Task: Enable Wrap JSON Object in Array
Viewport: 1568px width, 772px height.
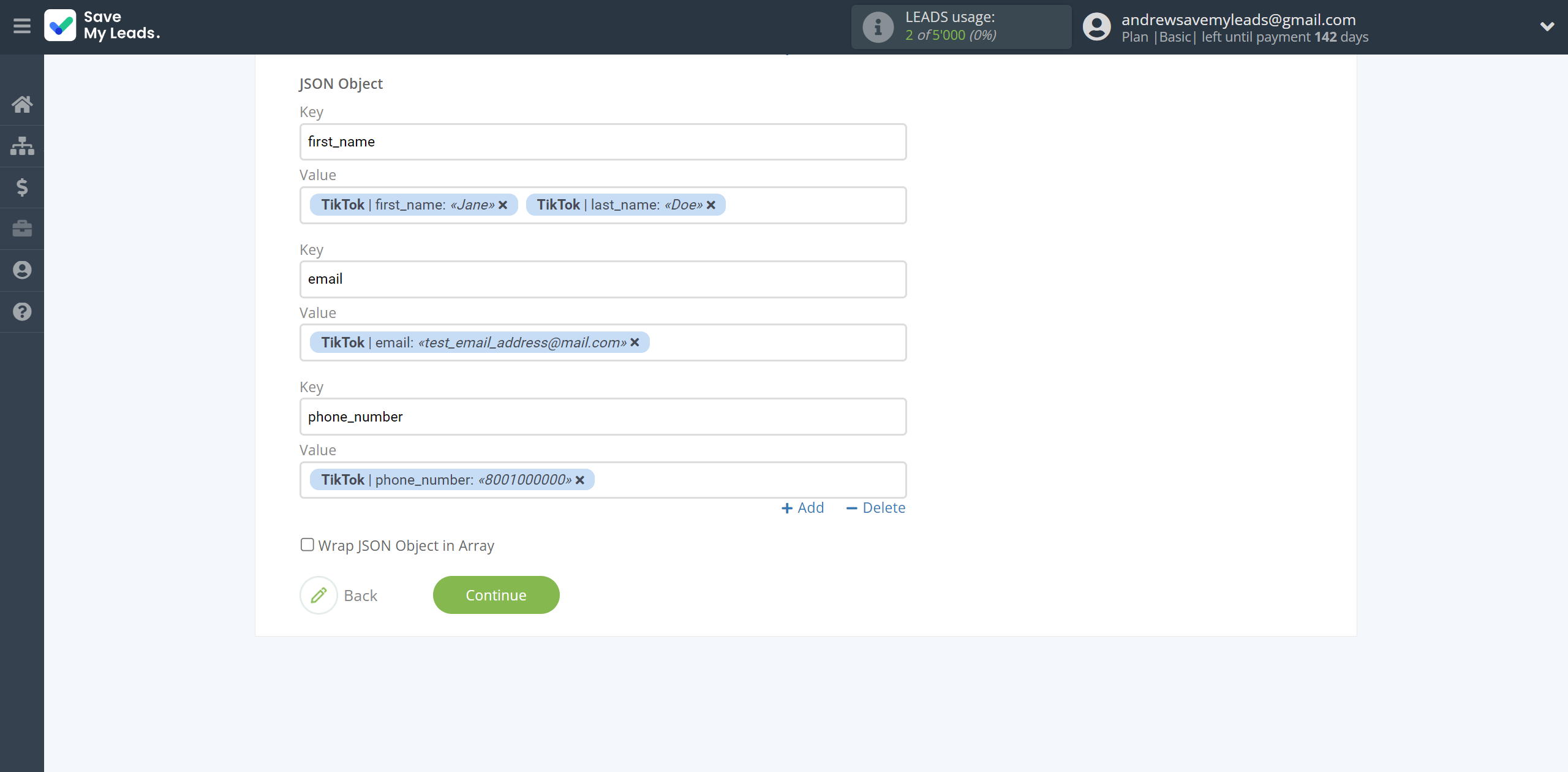Action: [307, 545]
